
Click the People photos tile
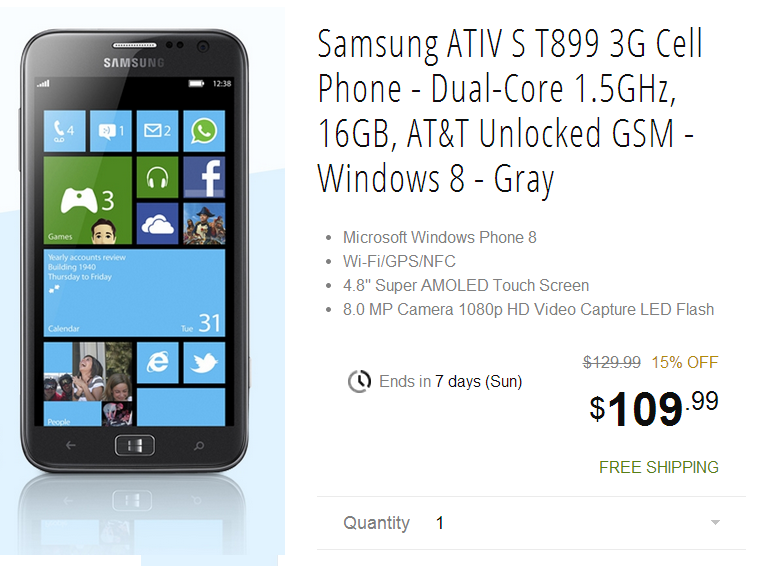click(x=87, y=384)
